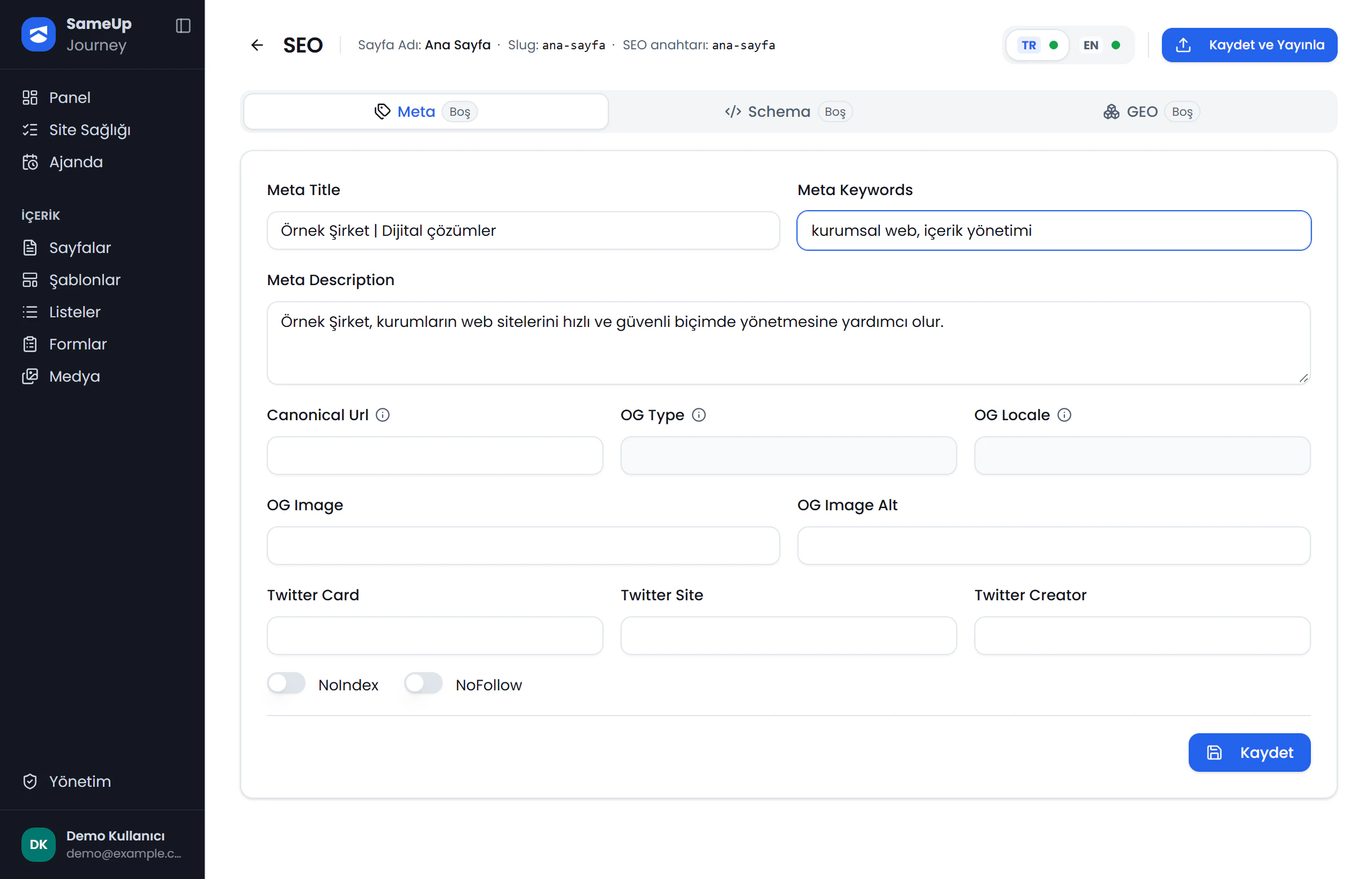Click the Meta Description textarea
1372x879 pixels.
789,343
